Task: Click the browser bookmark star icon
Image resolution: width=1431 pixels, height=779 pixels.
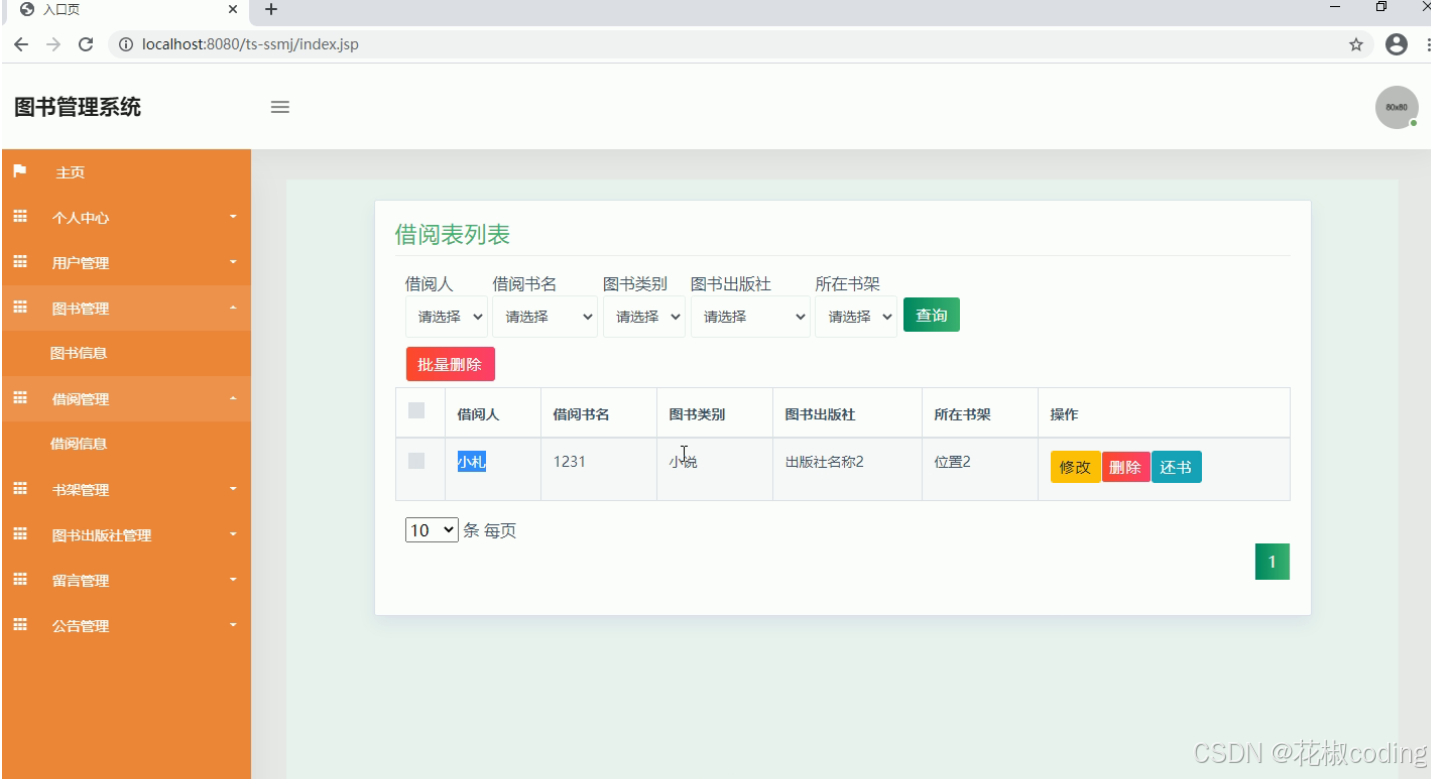Action: [x=1358, y=44]
